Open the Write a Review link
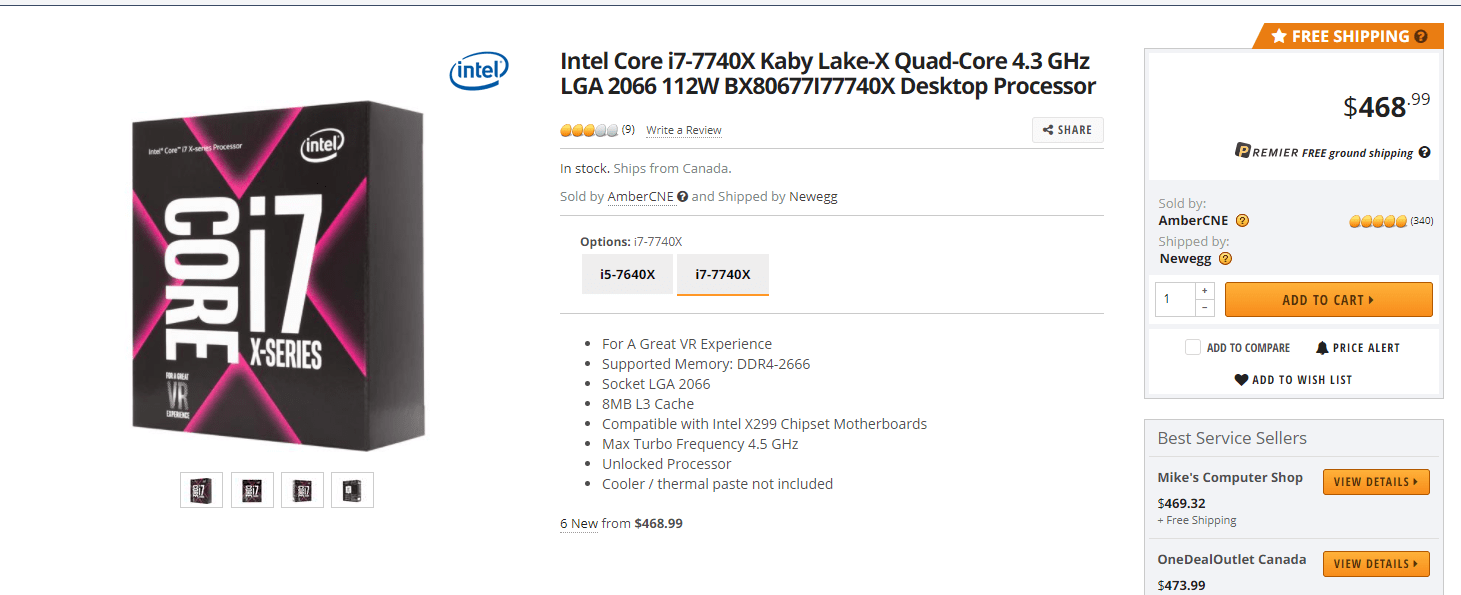Image resolution: width=1461 pixels, height=595 pixels. (683, 130)
